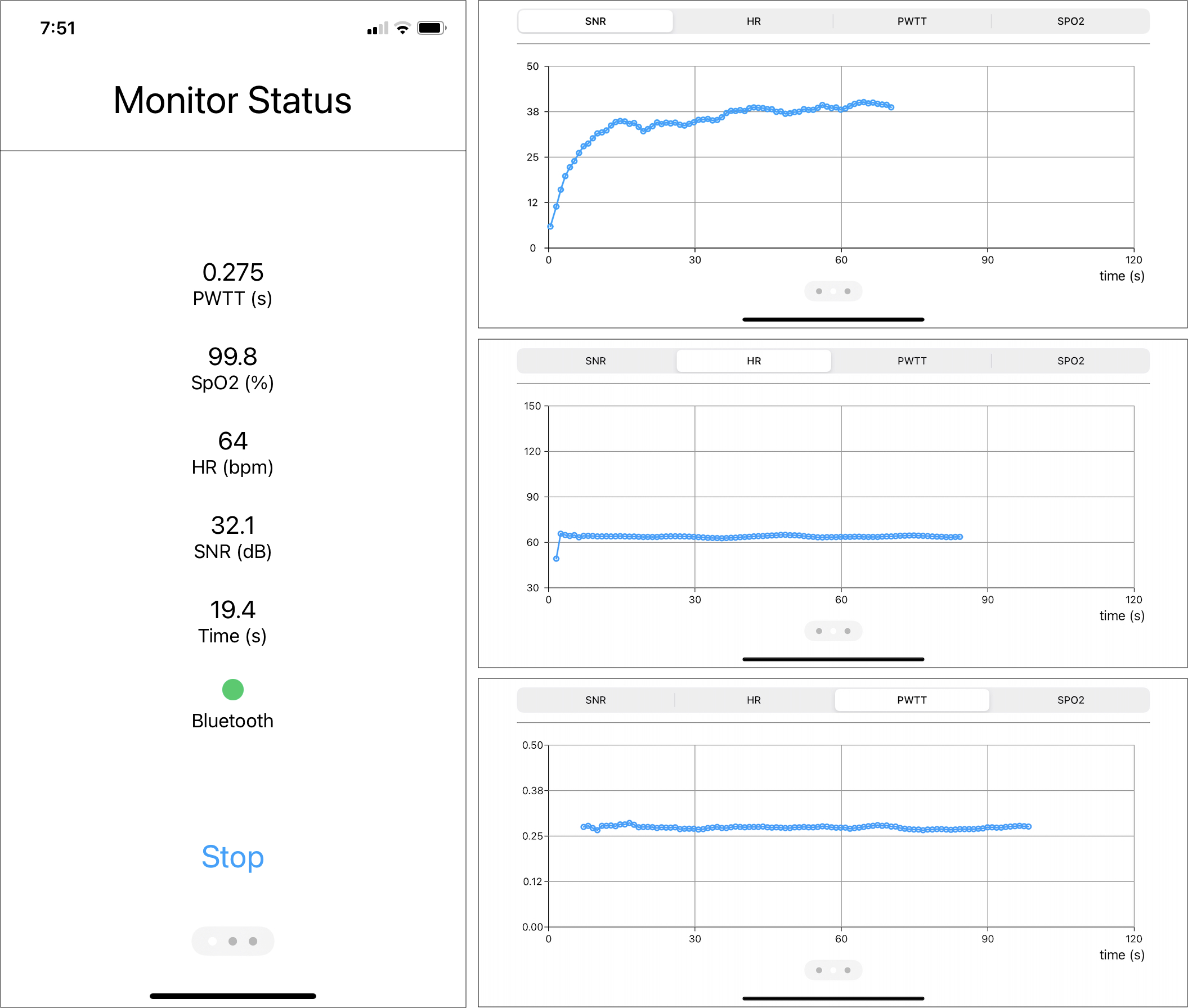Tap the 0.275 PWTT value

(232, 273)
